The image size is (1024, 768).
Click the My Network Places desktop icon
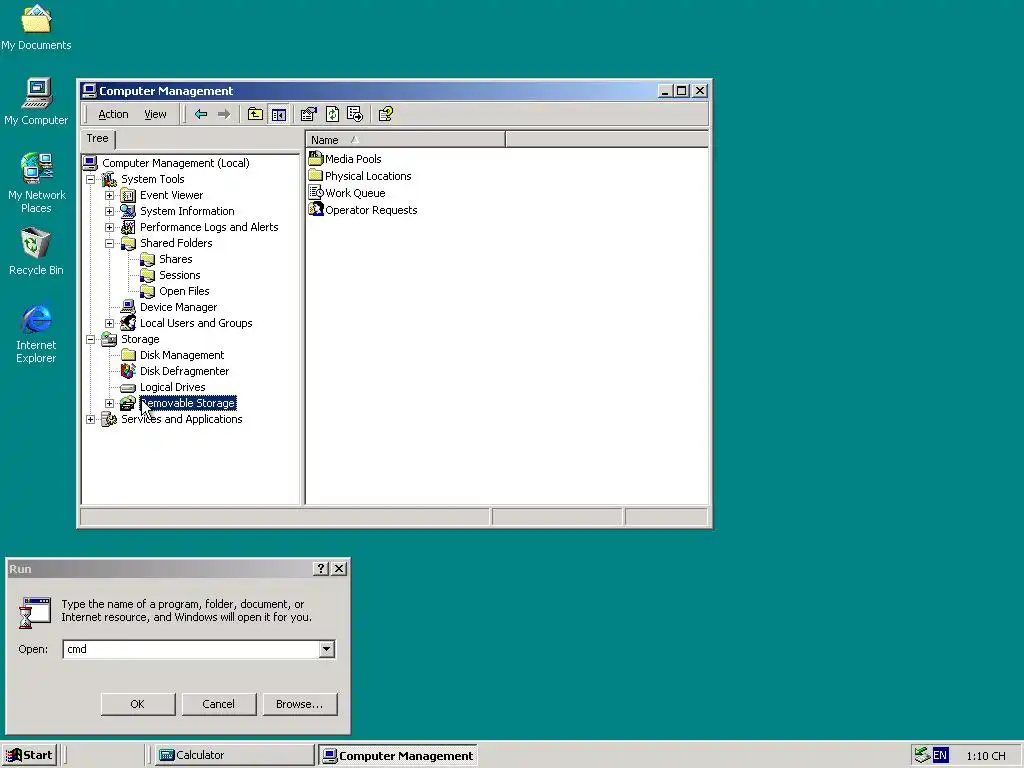click(37, 168)
